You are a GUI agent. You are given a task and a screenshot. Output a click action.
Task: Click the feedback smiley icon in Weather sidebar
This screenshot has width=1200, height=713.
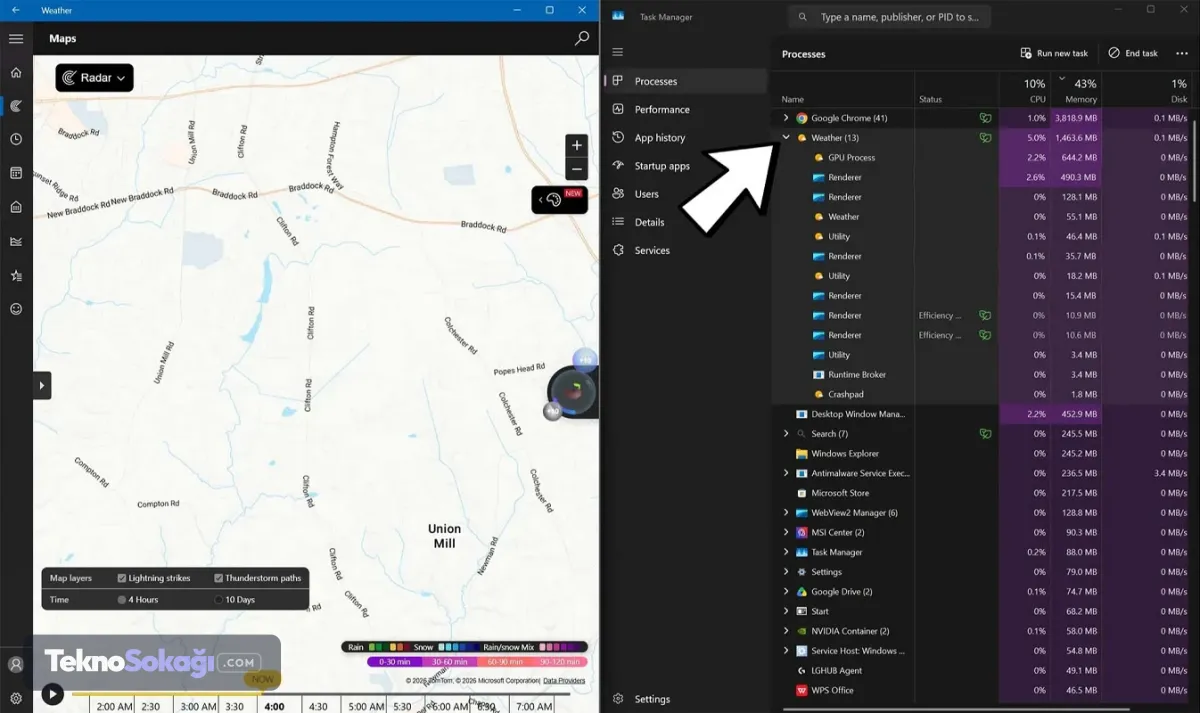(x=16, y=309)
